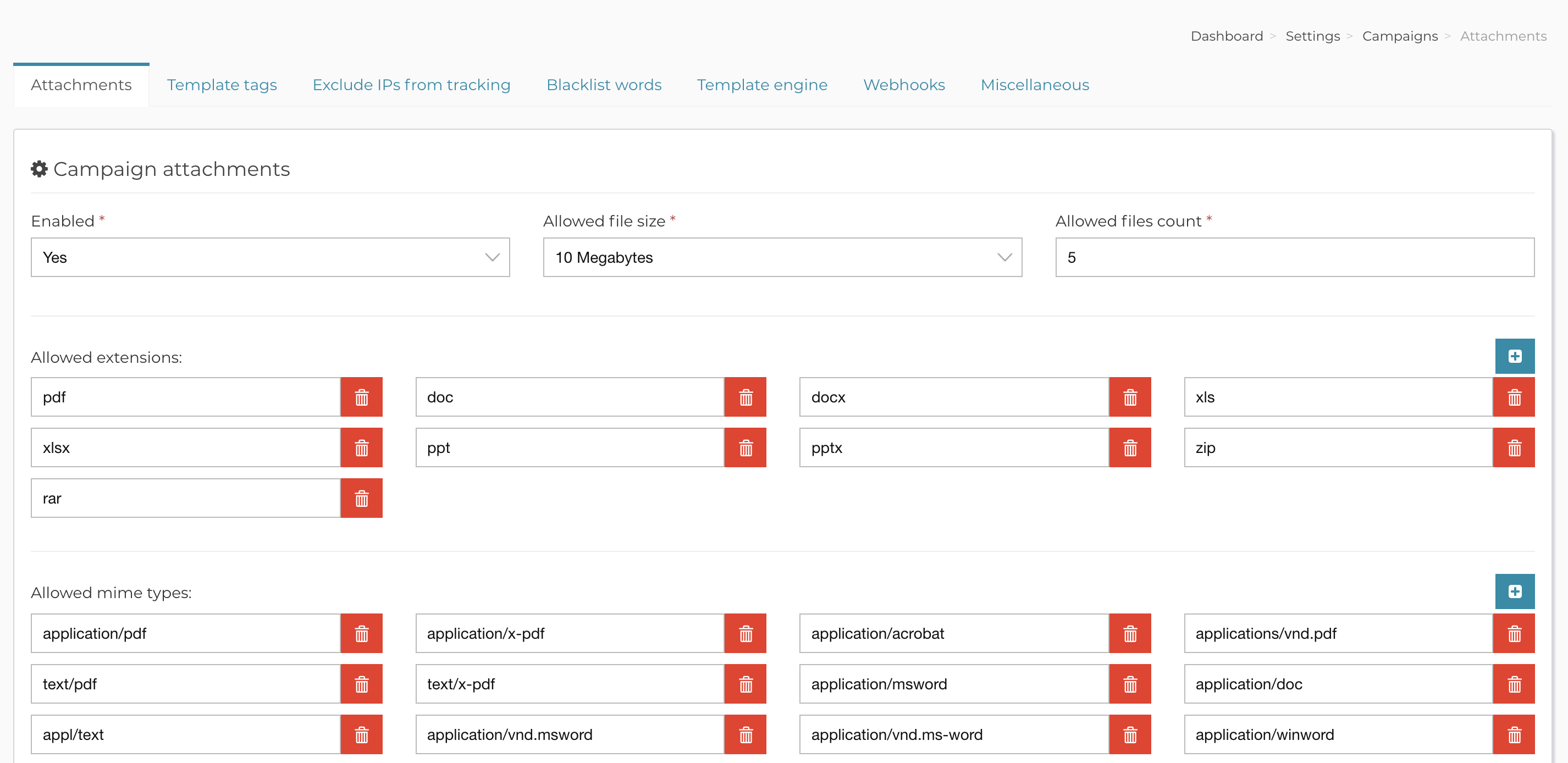This screenshot has width=1568, height=763.
Task: Edit the application/acrobat mime field
Action: point(954,633)
